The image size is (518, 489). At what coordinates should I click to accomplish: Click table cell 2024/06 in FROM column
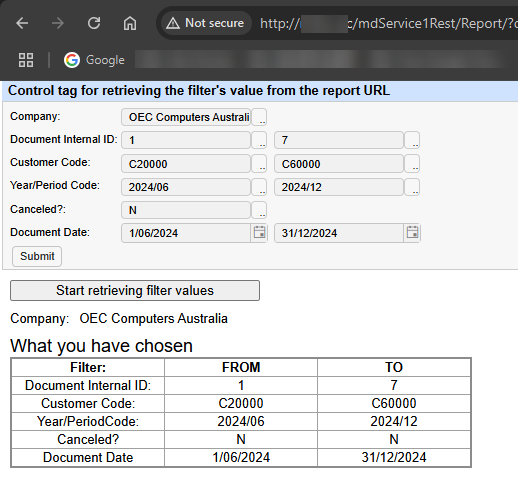[x=241, y=421]
